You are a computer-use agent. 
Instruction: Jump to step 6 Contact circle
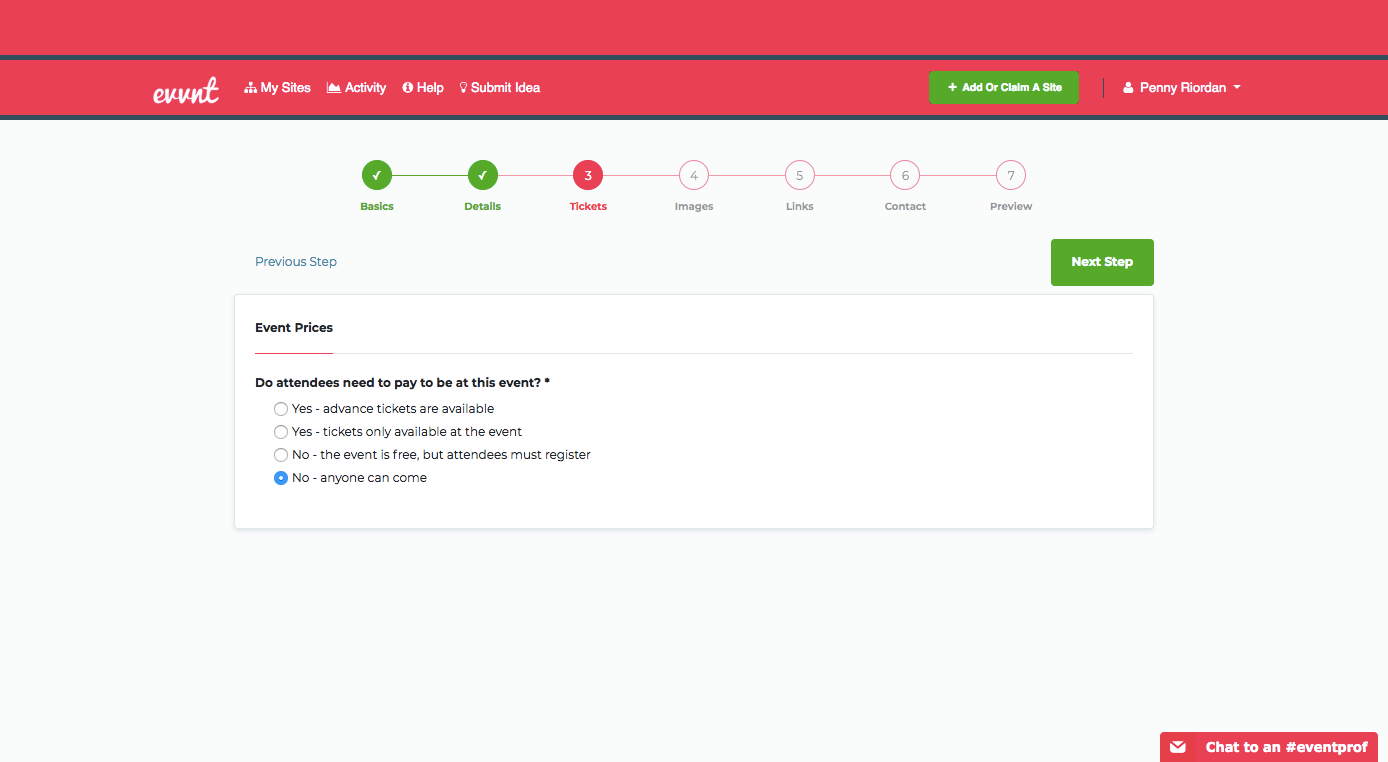click(905, 176)
